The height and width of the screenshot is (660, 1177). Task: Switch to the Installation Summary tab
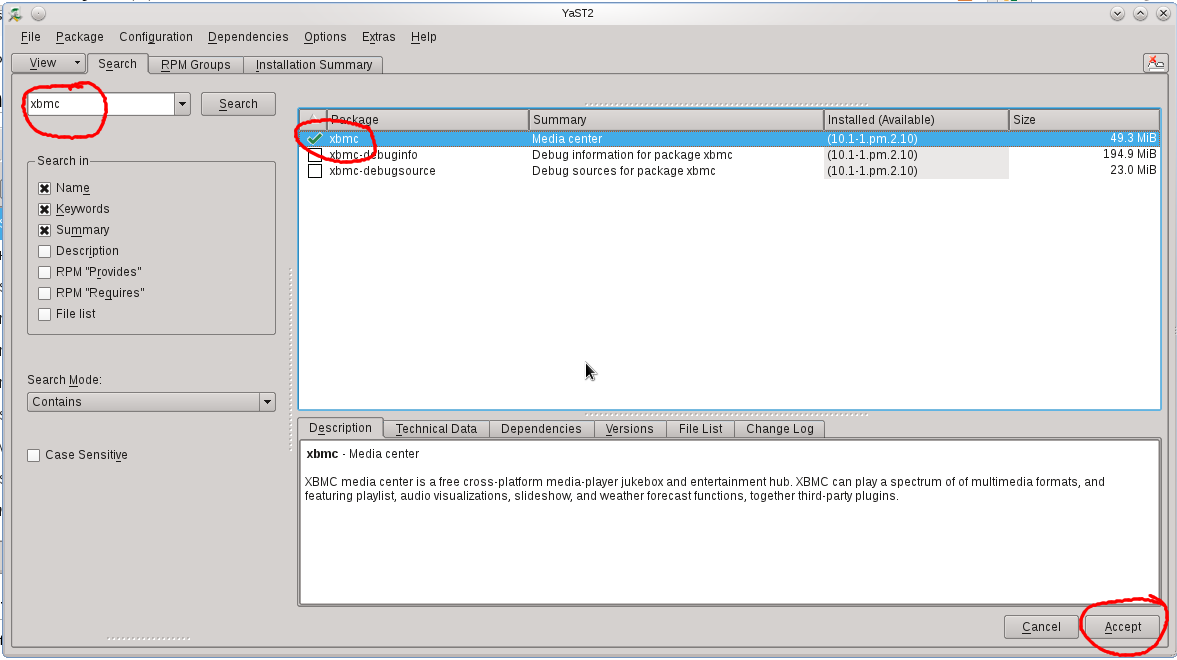tap(314, 65)
